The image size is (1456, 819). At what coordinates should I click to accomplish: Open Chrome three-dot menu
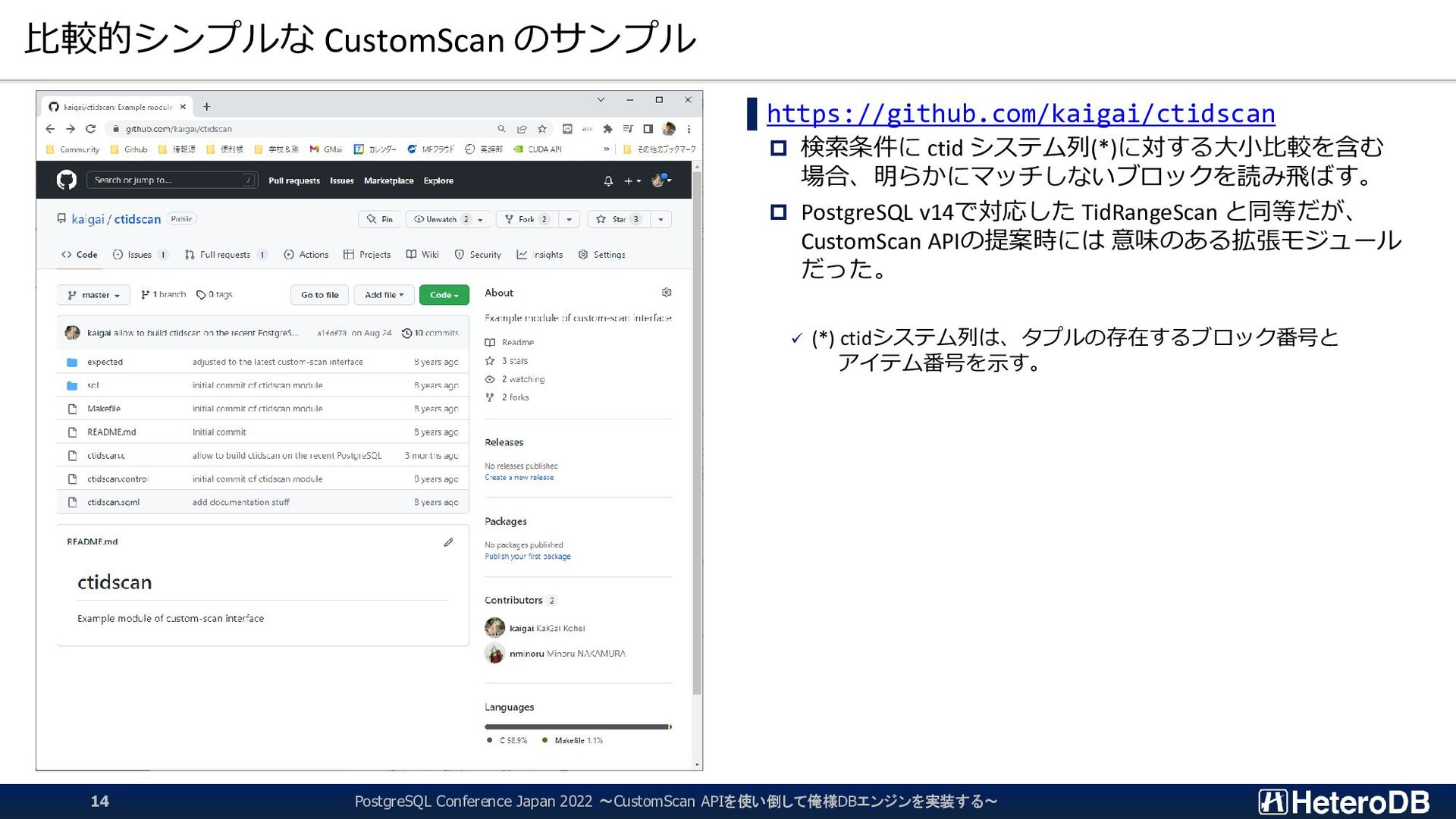[x=689, y=129]
